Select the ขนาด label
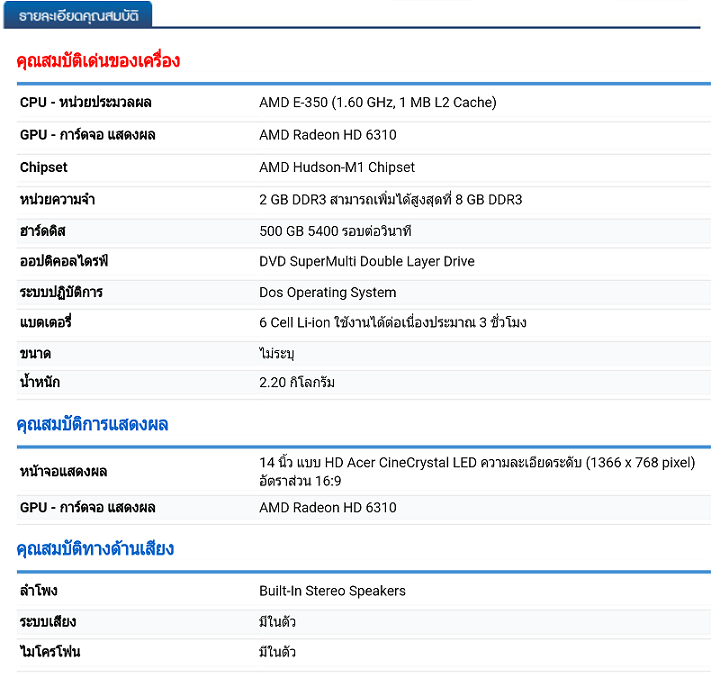This screenshot has height=678, width=720. 35,353
